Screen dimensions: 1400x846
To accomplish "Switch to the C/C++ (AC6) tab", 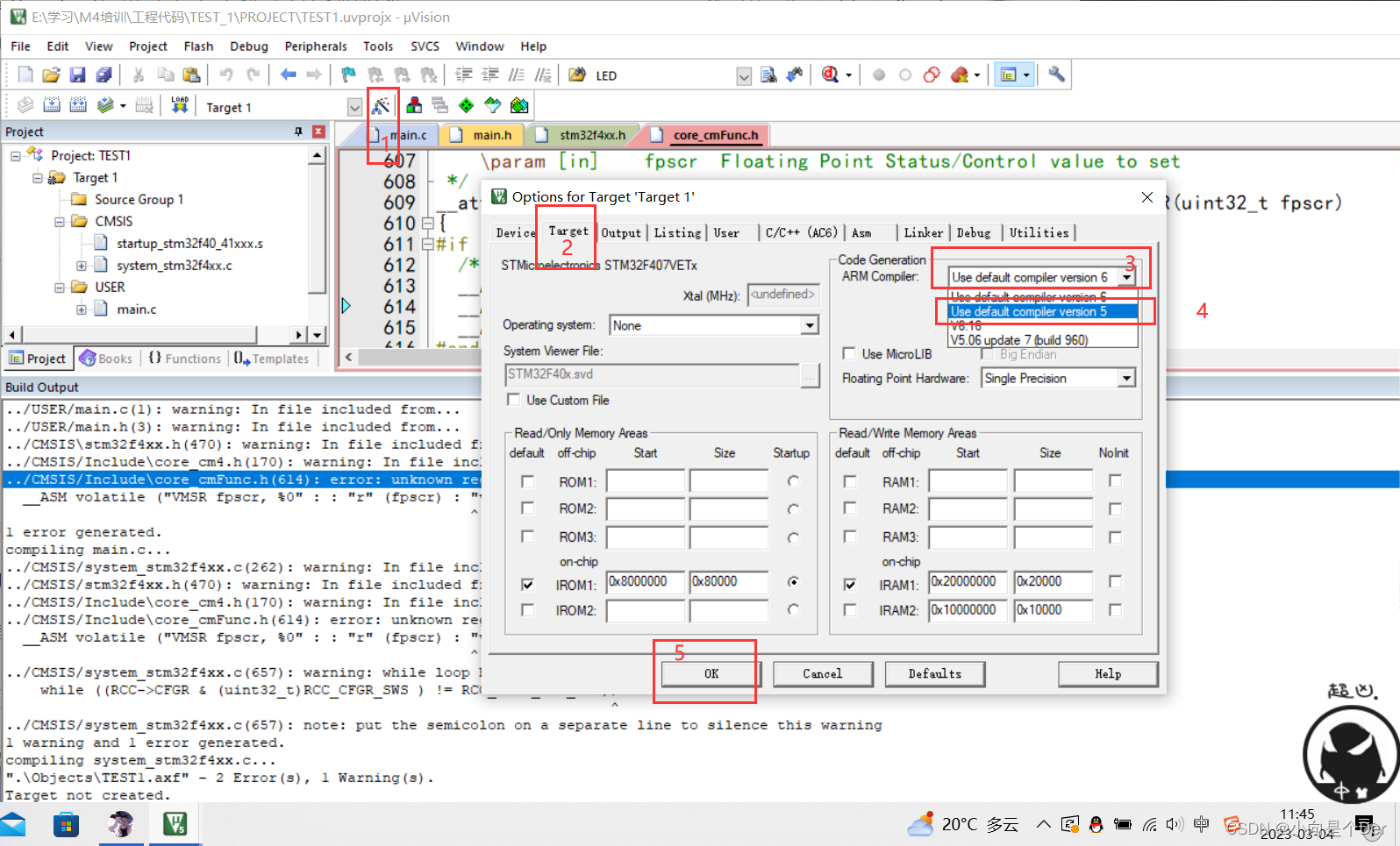I will [801, 232].
